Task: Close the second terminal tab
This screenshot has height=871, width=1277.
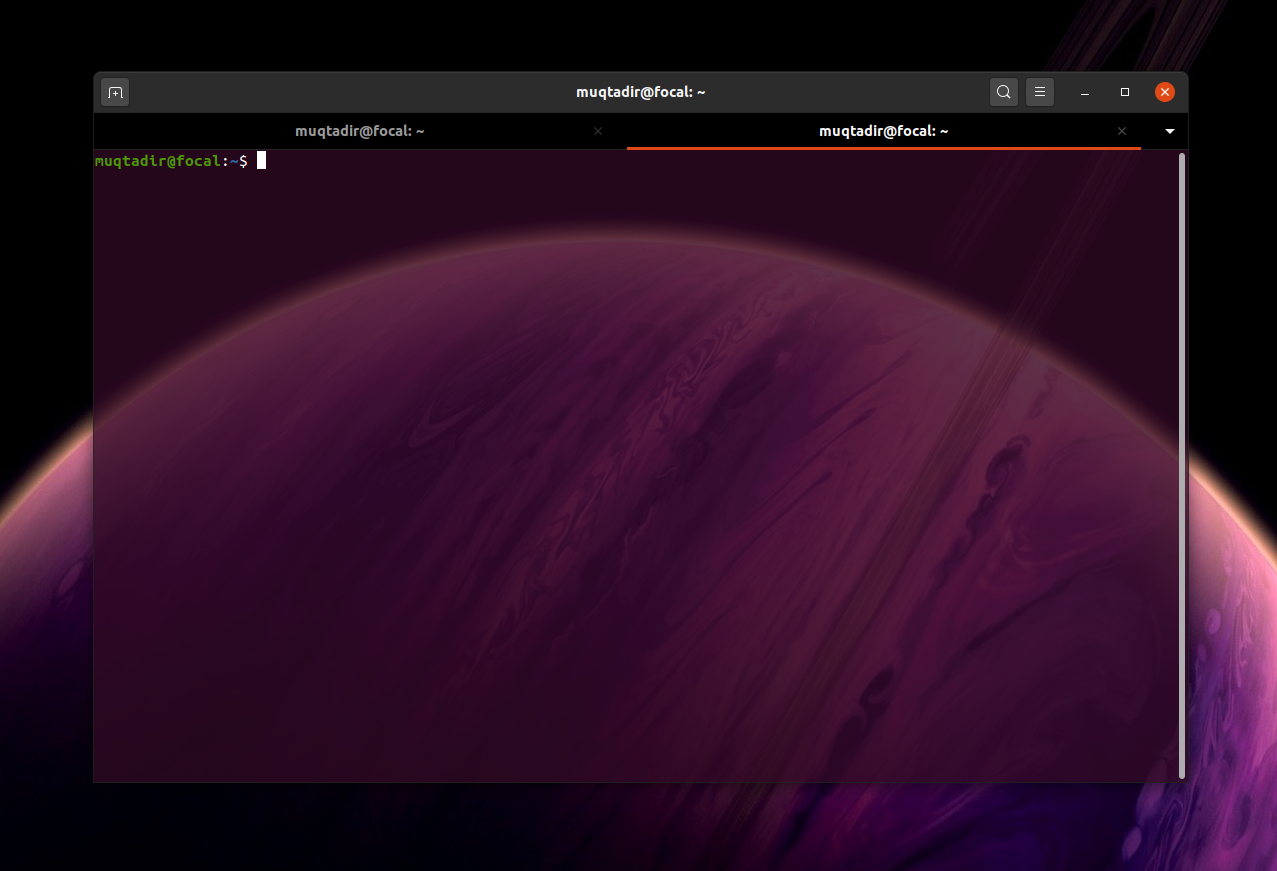Action: tap(1122, 131)
